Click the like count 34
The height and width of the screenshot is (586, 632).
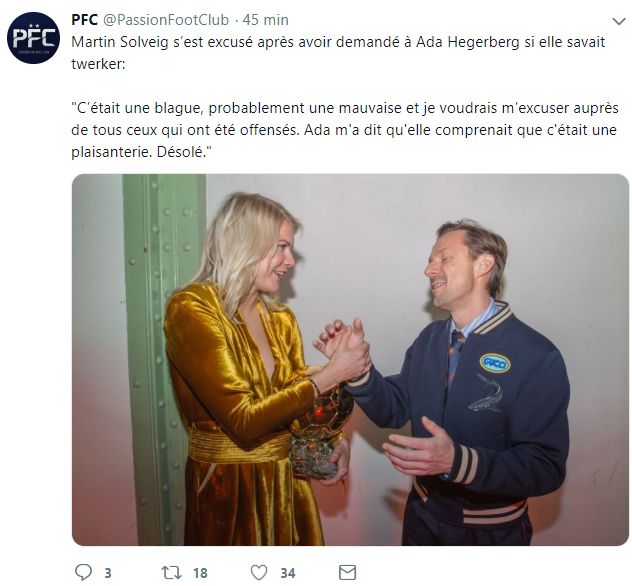coord(288,573)
